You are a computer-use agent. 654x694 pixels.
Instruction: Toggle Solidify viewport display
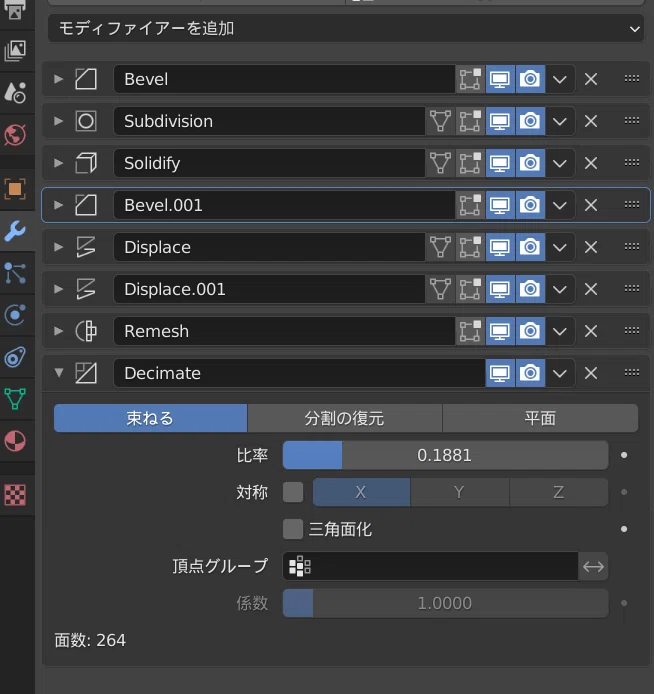(x=500, y=163)
